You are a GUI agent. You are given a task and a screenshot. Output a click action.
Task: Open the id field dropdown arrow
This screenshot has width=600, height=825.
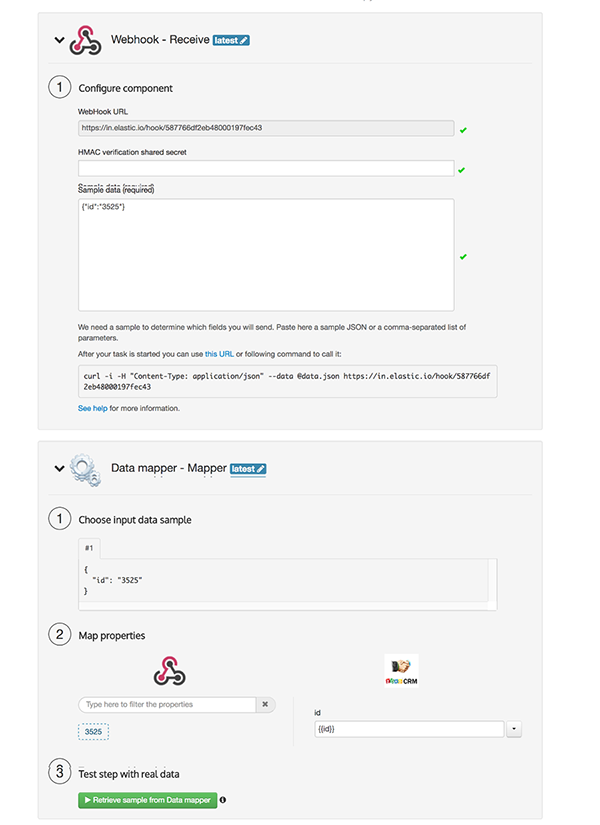pyautogui.click(x=515, y=730)
